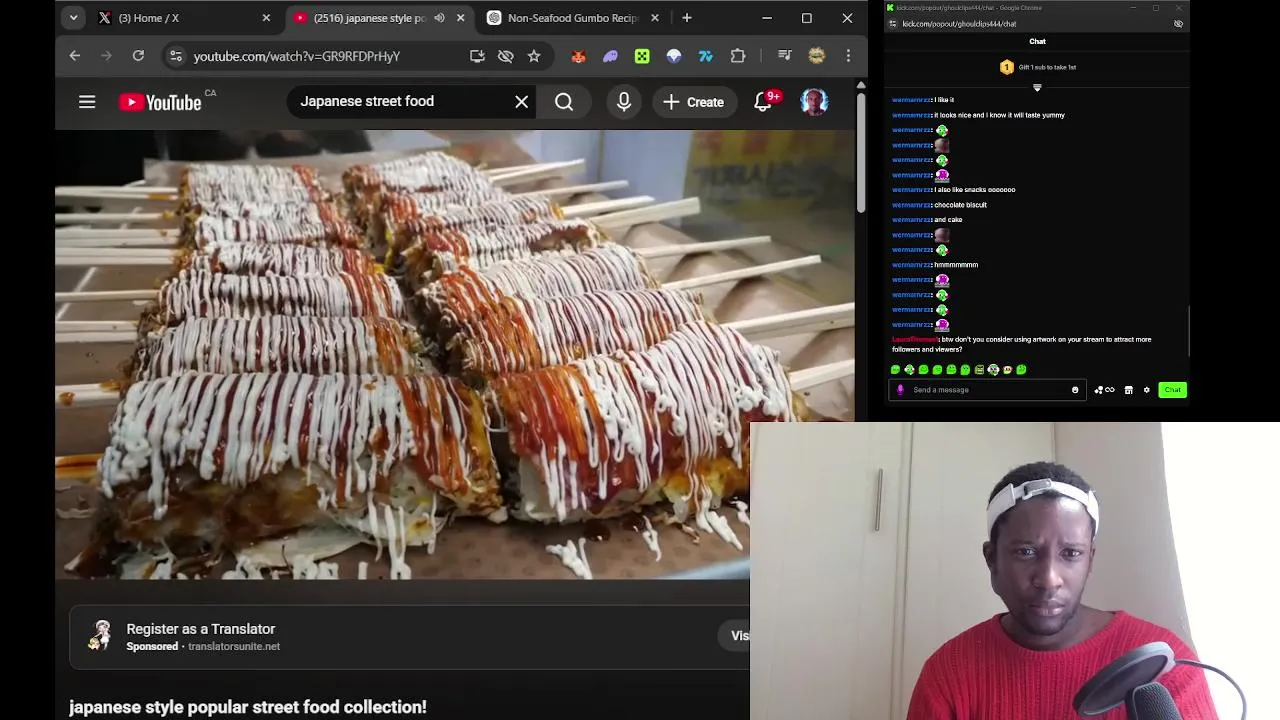Open Chrome's three-dot menu
Screen dimensions: 1280x720
click(848, 56)
